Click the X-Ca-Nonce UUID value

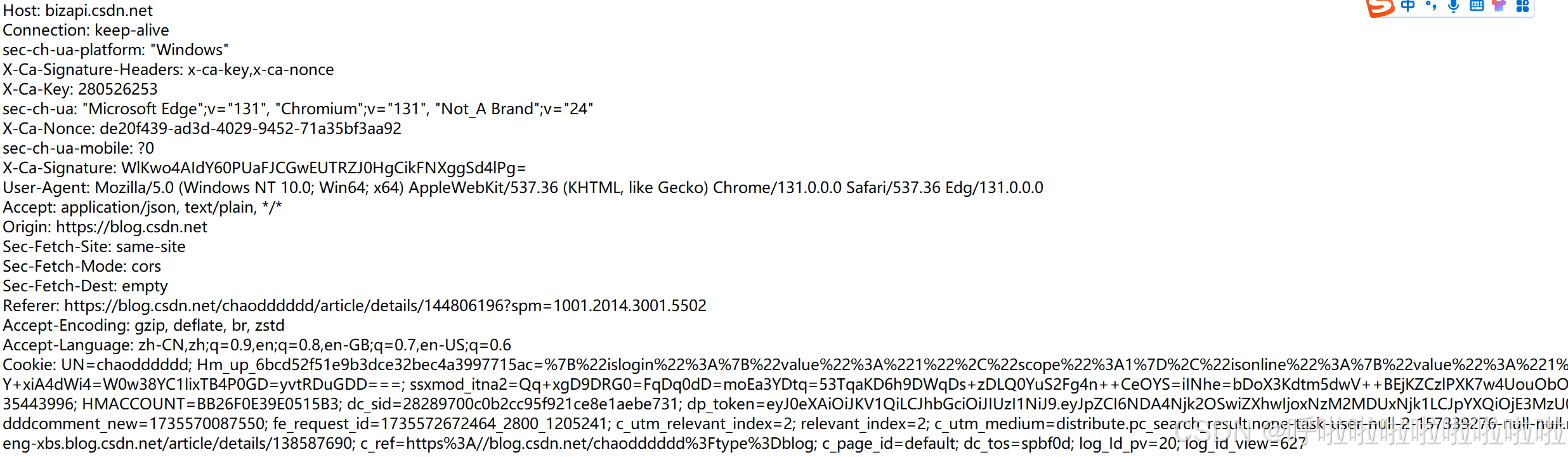[x=251, y=129]
